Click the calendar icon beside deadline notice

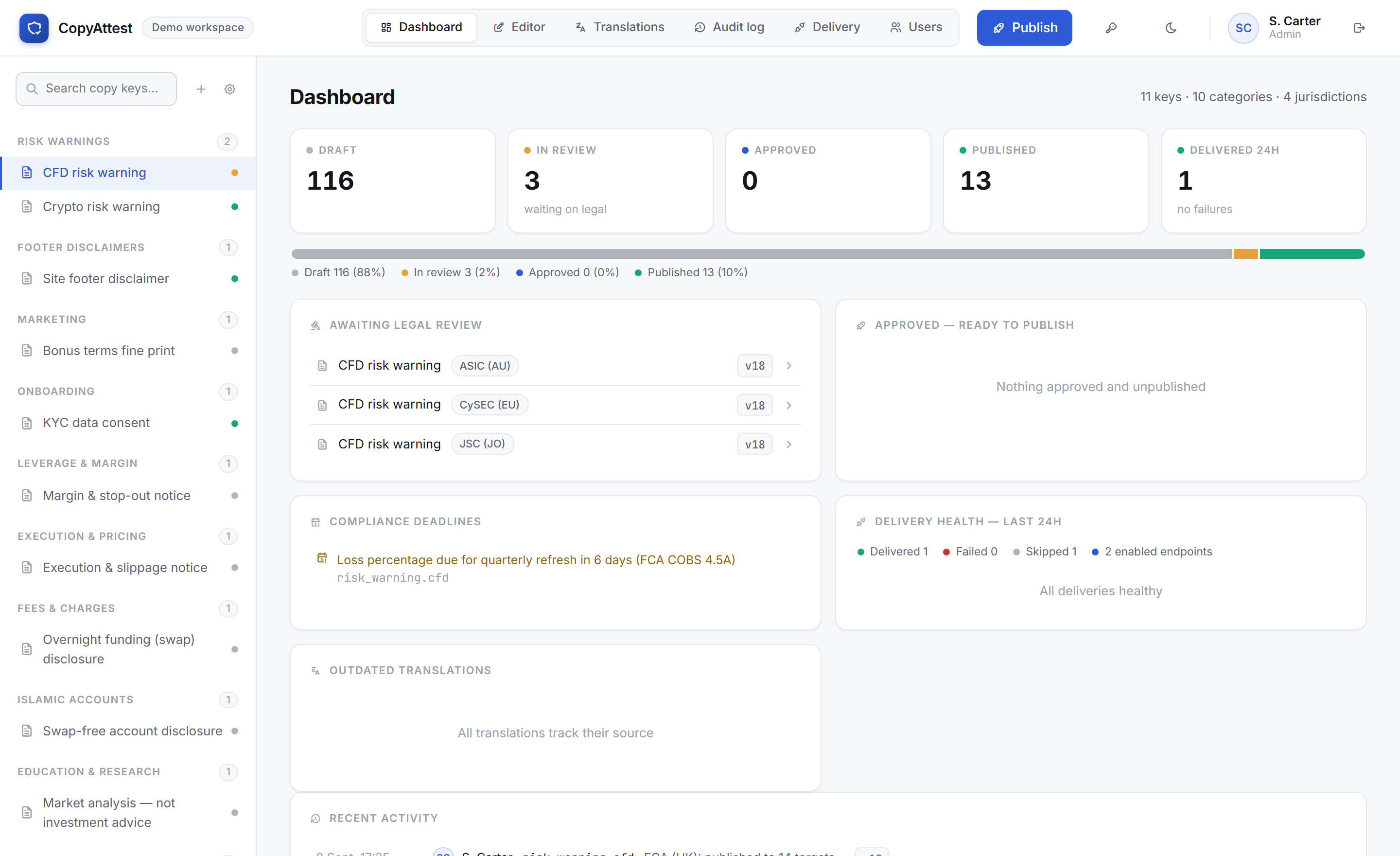click(x=322, y=558)
